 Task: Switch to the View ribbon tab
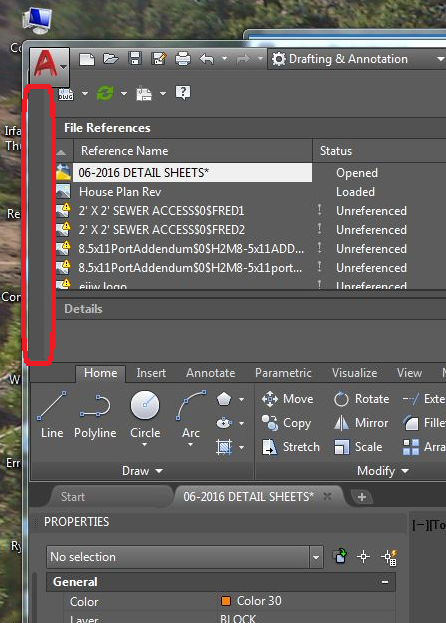coord(409,373)
